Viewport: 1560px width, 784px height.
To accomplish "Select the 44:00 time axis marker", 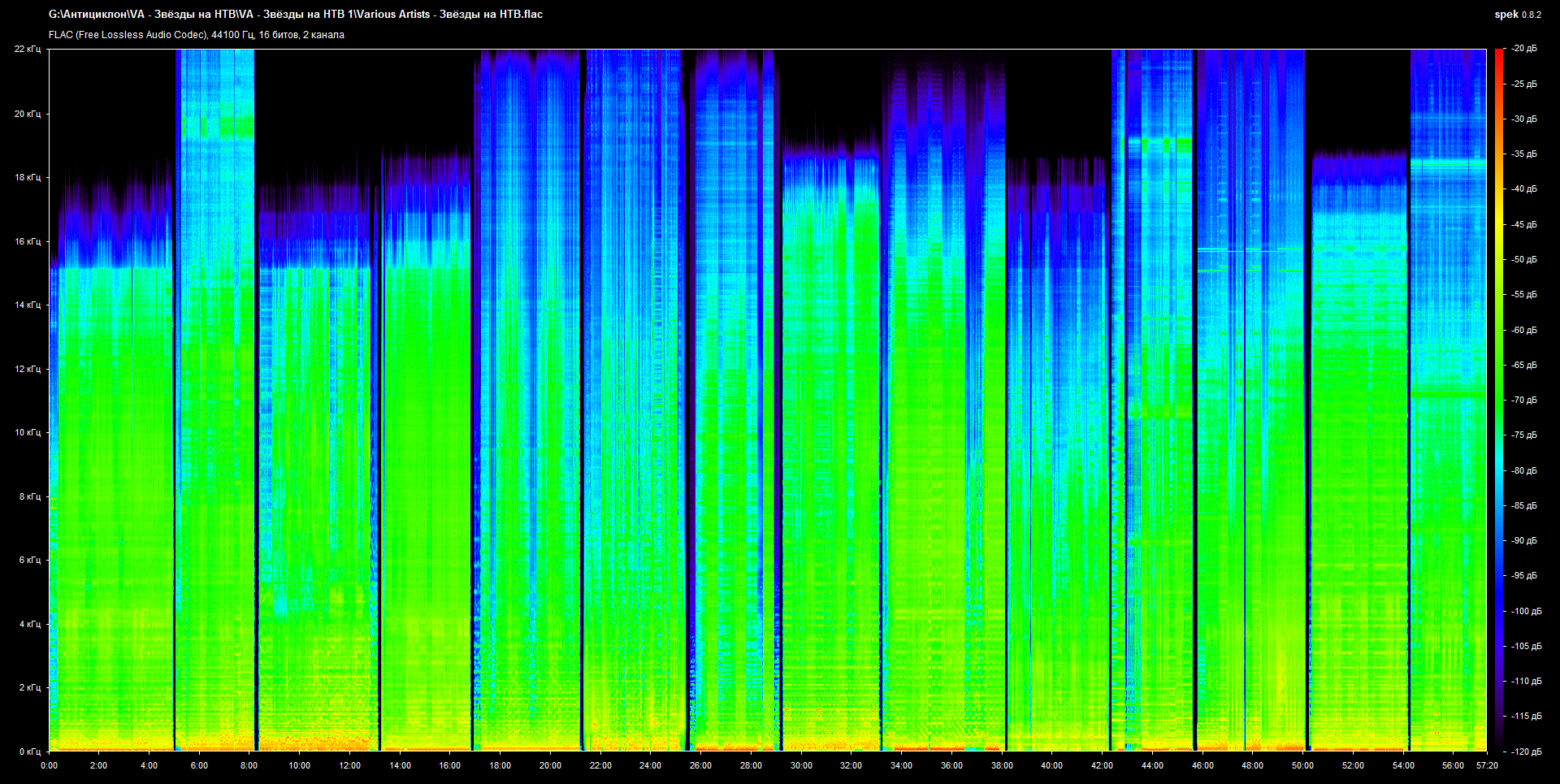I will 1152,765.
